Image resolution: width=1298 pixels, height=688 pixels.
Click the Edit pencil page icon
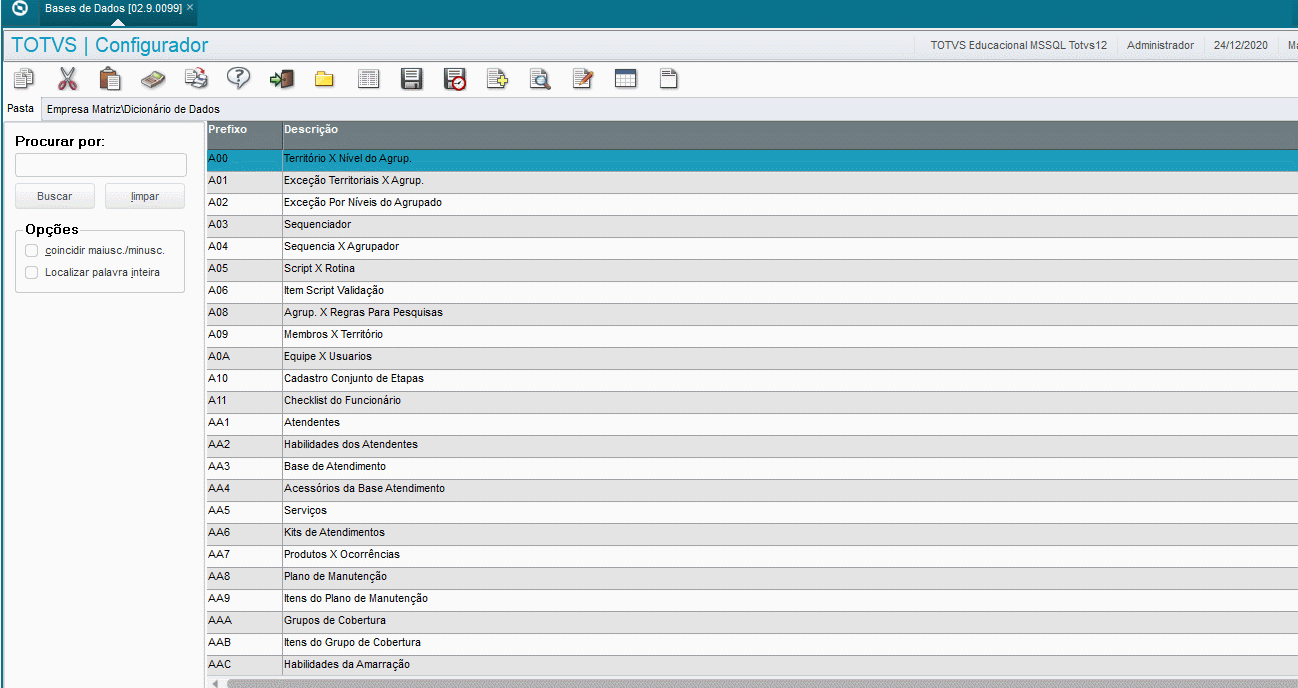[x=583, y=79]
